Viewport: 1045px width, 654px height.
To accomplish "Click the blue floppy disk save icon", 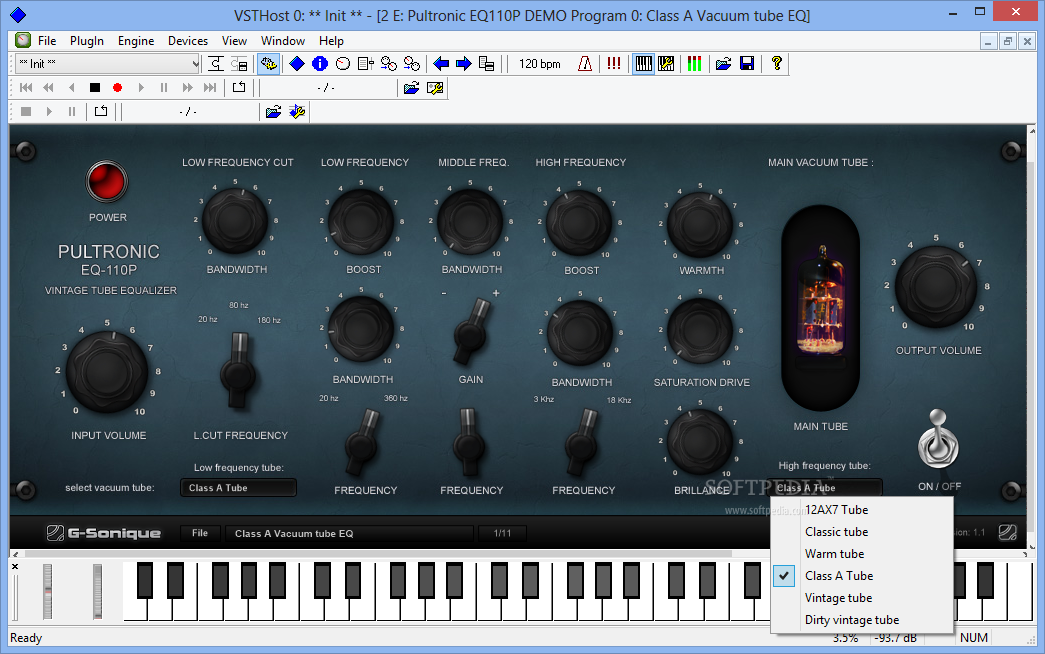I will 747,64.
